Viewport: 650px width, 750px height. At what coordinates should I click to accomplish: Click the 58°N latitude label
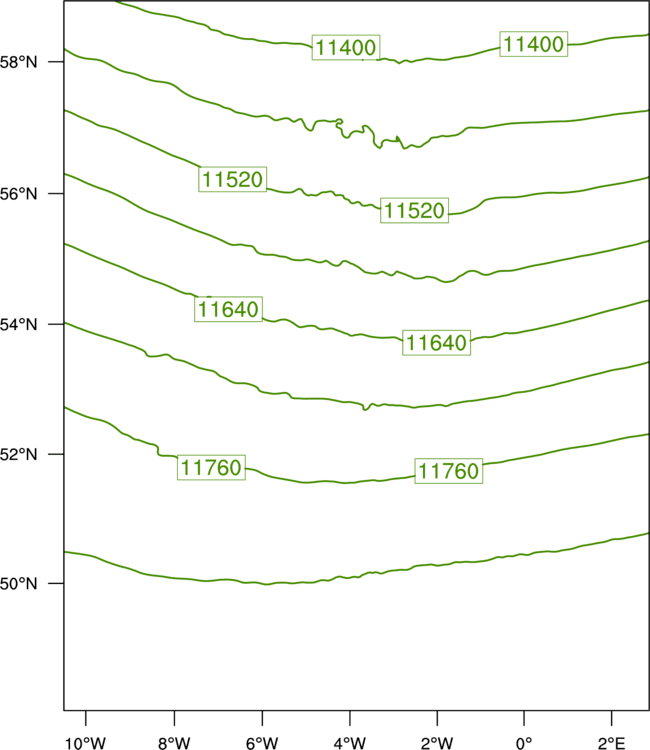[x=18, y=62]
